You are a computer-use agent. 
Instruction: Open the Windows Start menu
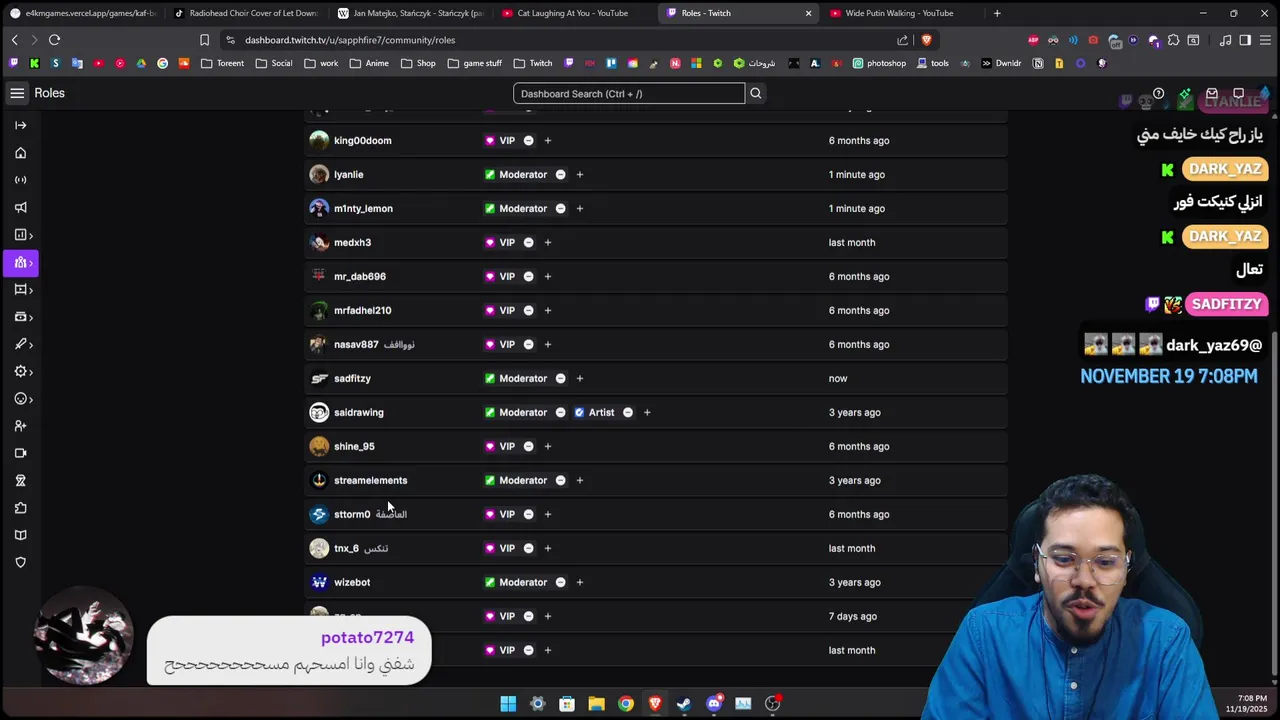coord(508,703)
